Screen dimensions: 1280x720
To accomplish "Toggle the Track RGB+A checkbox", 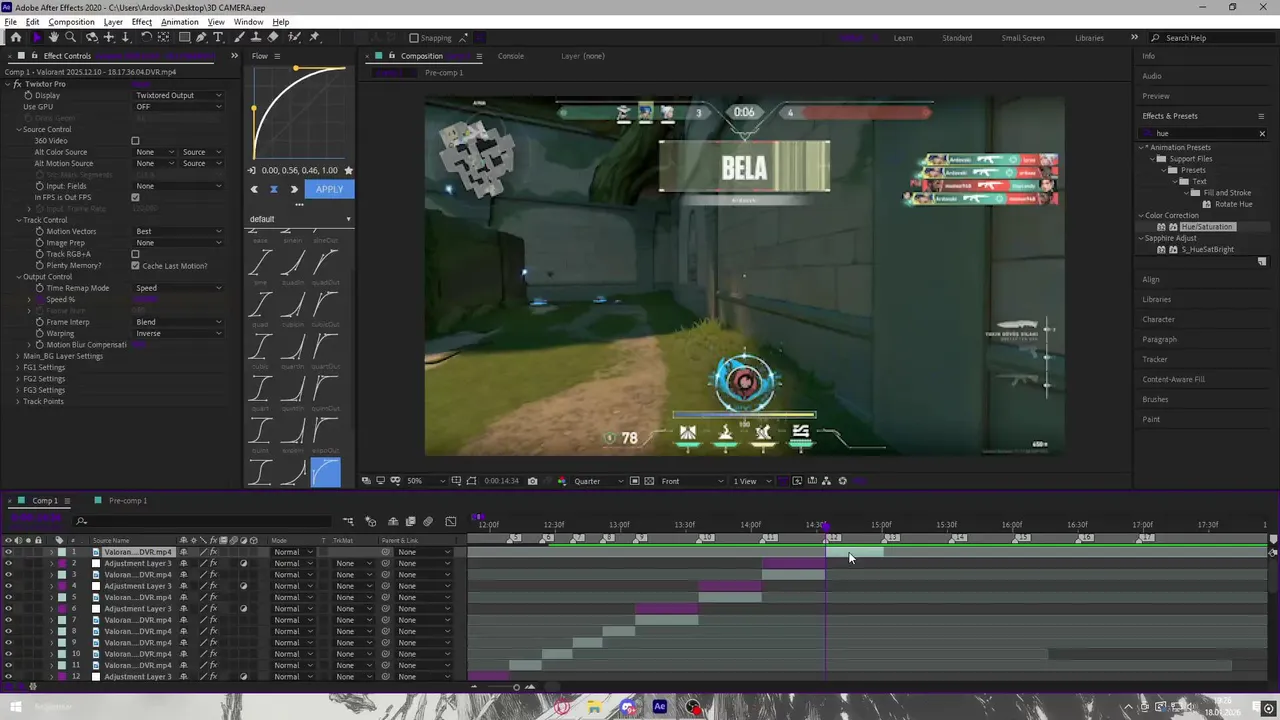I will click(x=135, y=254).
